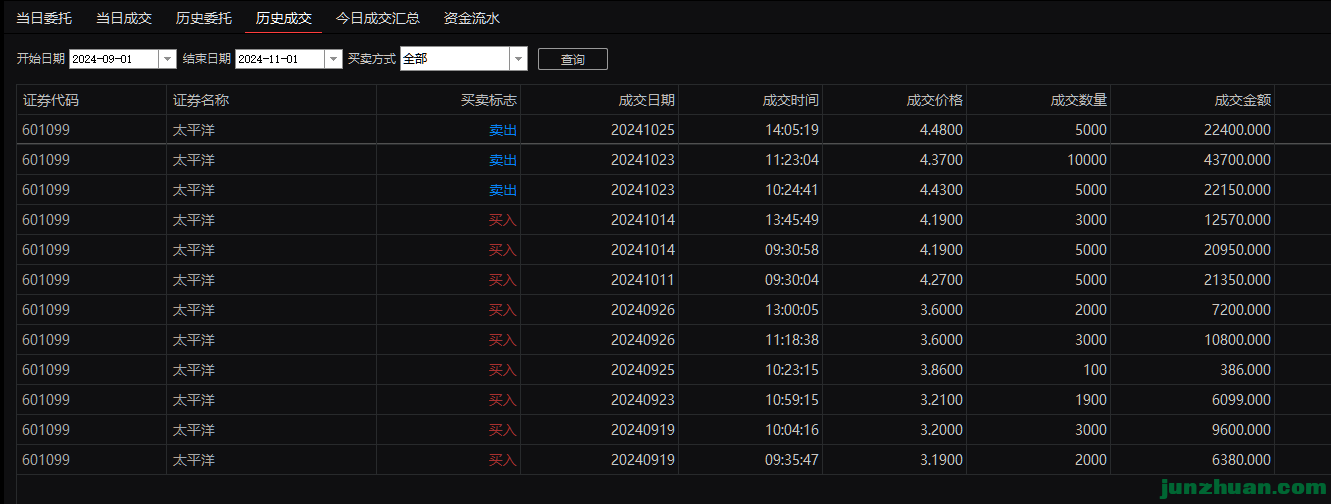Select the trade time 10:23:15

point(792,370)
